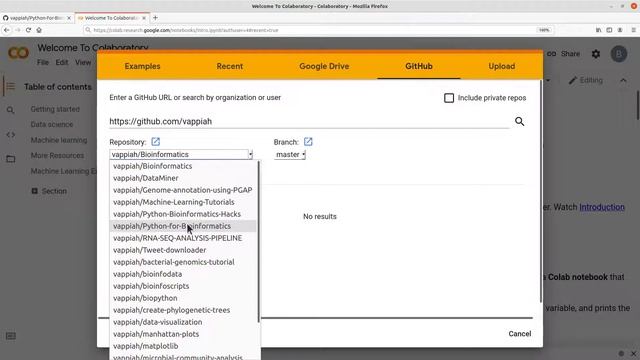
Task: Select vappiah/Tweet-downloader repository
Action: pos(183,250)
